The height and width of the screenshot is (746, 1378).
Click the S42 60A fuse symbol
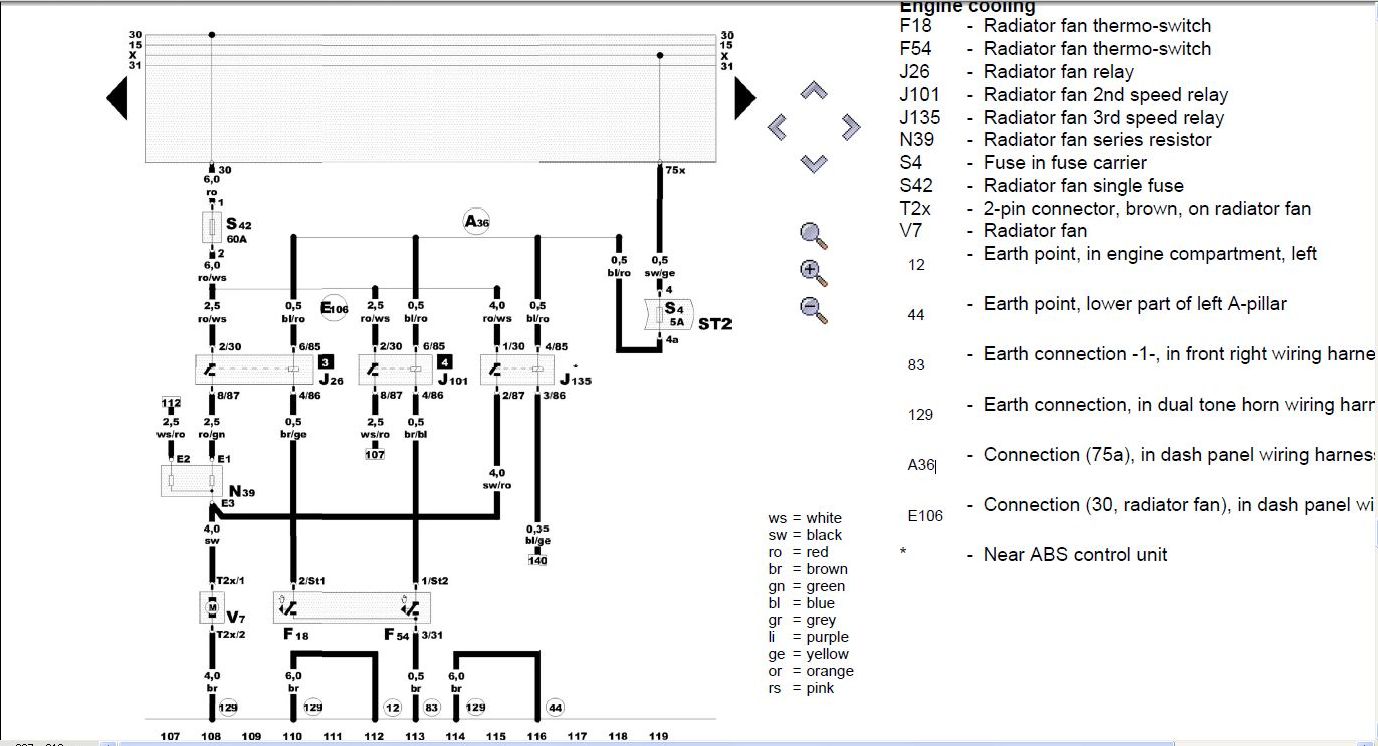[x=212, y=228]
